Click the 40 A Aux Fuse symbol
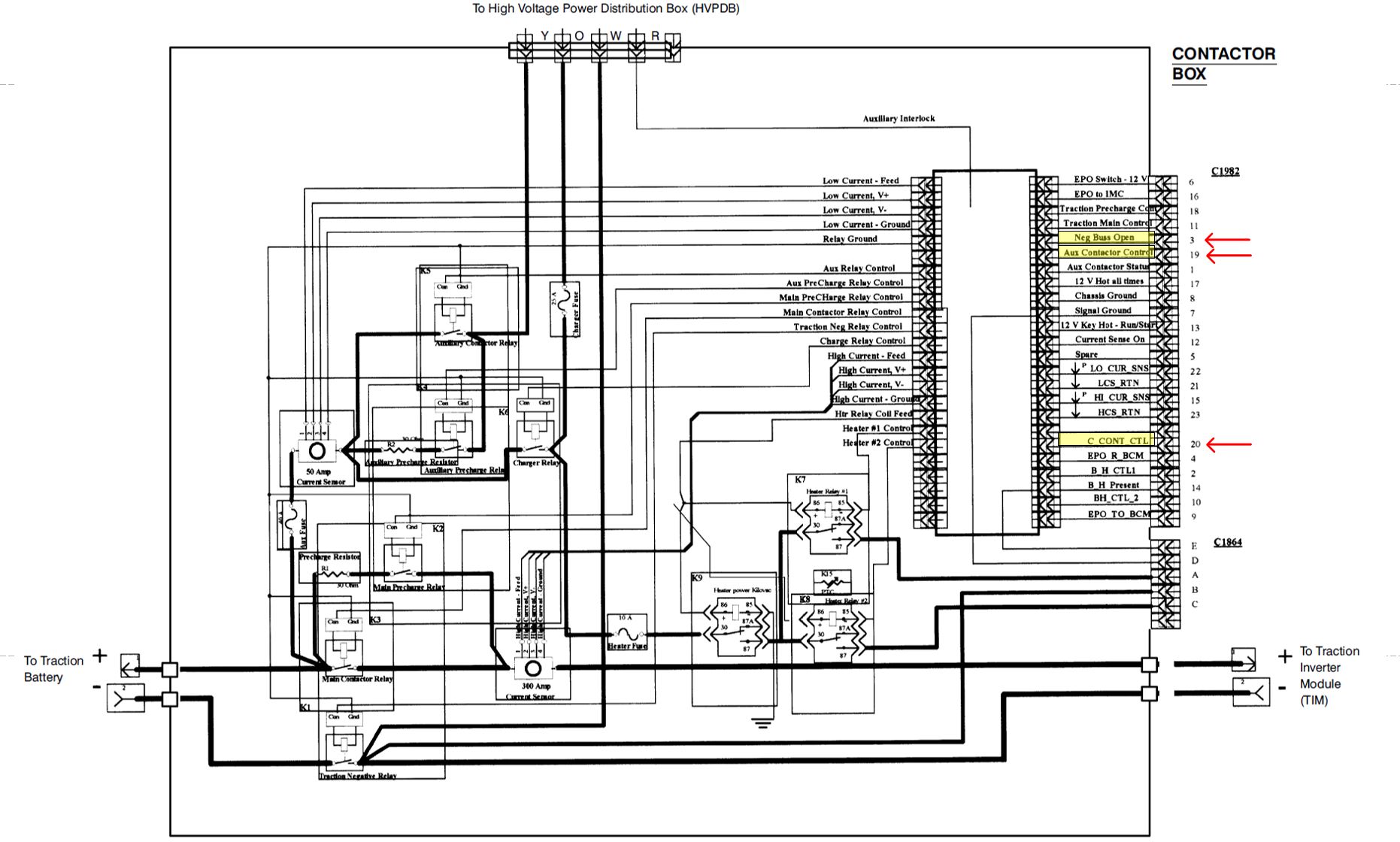The image size is (1400, 842). coord(291,523)
